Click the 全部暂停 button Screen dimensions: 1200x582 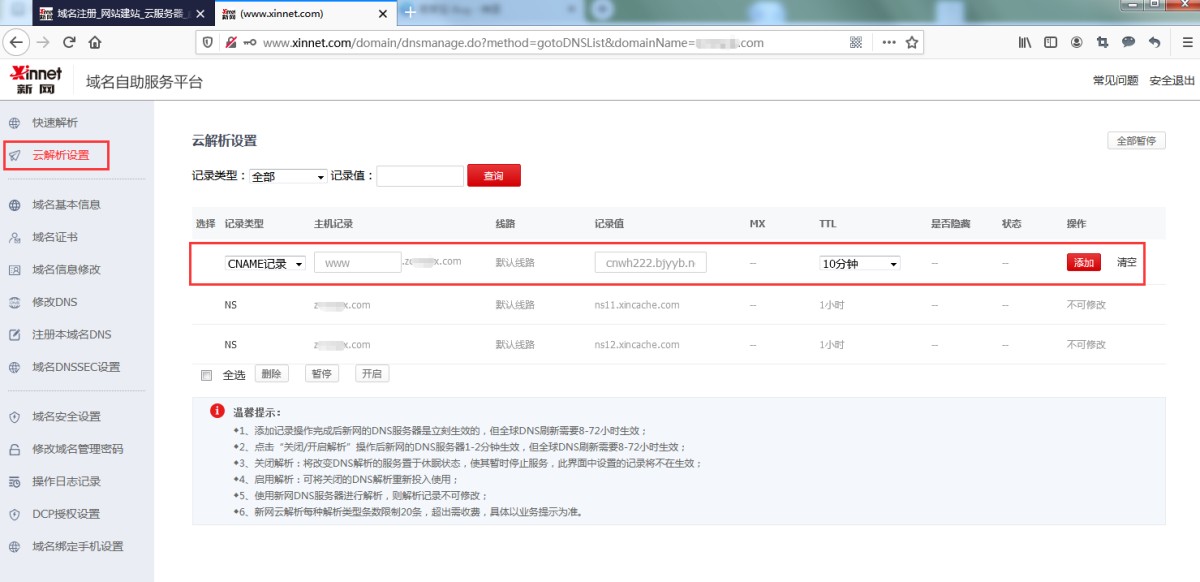pos(1136,141)
